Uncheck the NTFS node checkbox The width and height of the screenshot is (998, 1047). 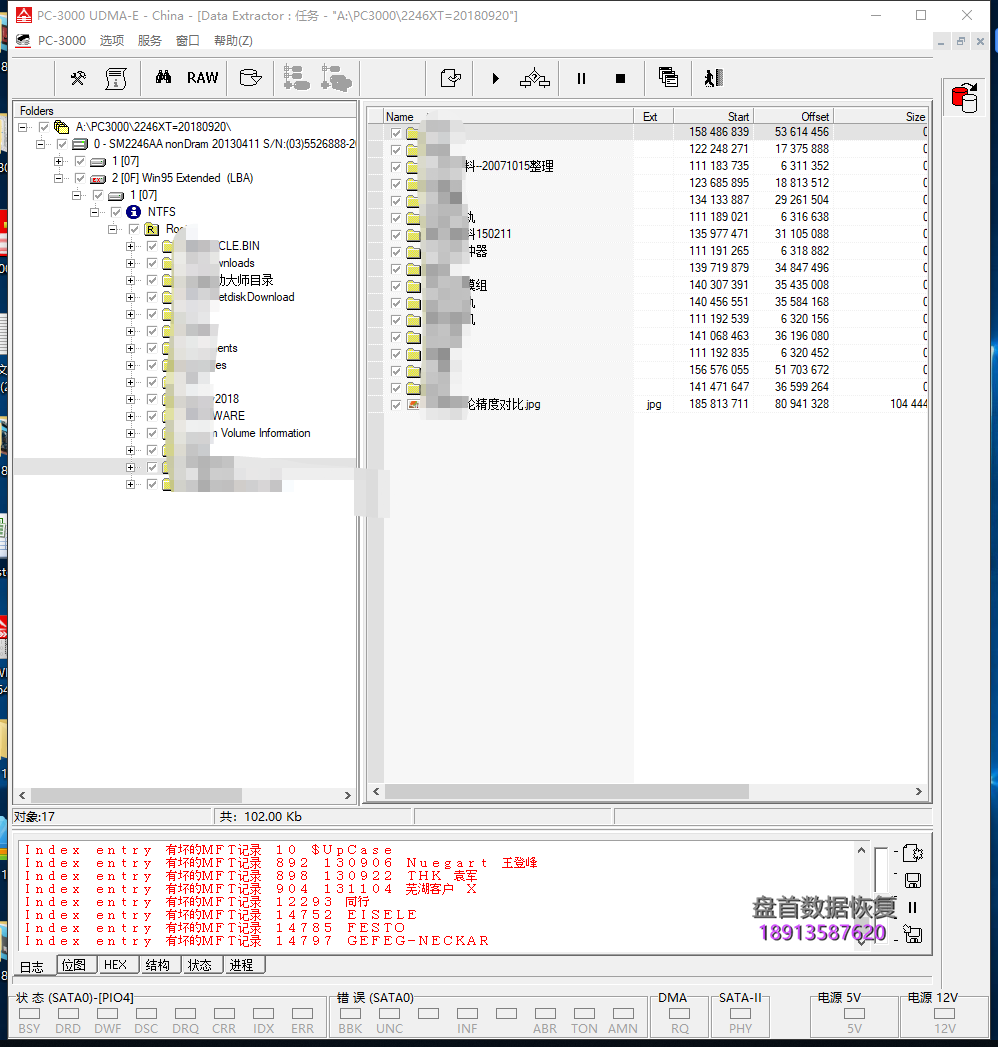pyautogui.click(x=116, y=212)
